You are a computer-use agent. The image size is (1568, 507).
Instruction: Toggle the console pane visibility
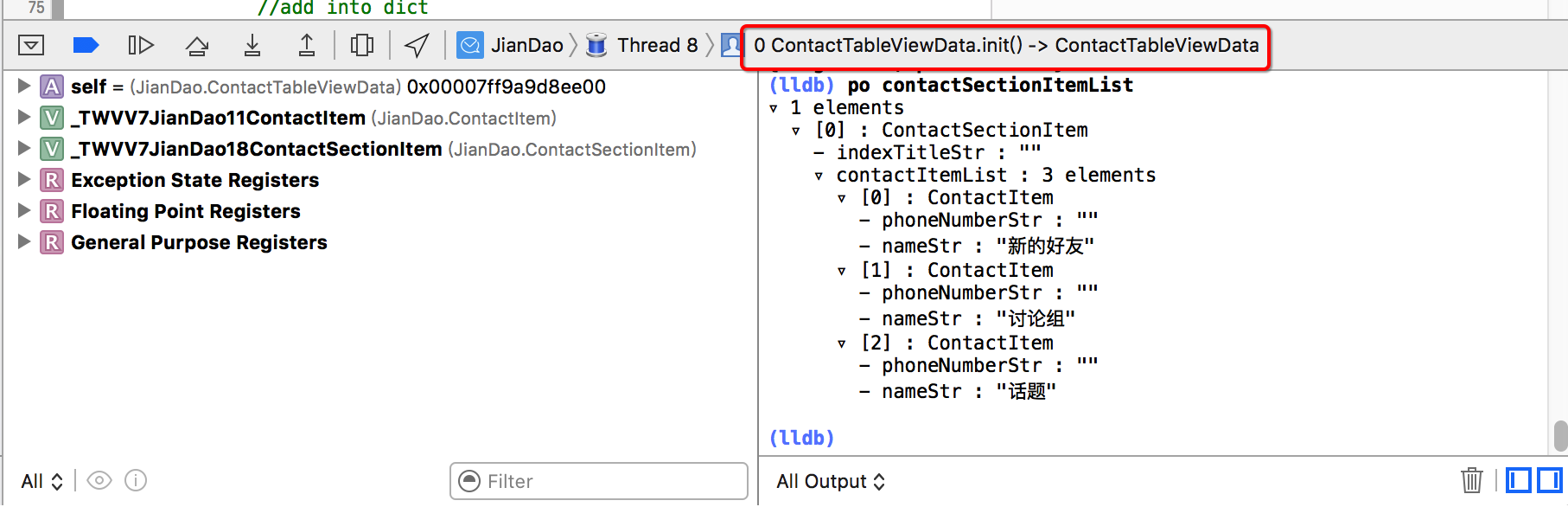coord(1550,479)
